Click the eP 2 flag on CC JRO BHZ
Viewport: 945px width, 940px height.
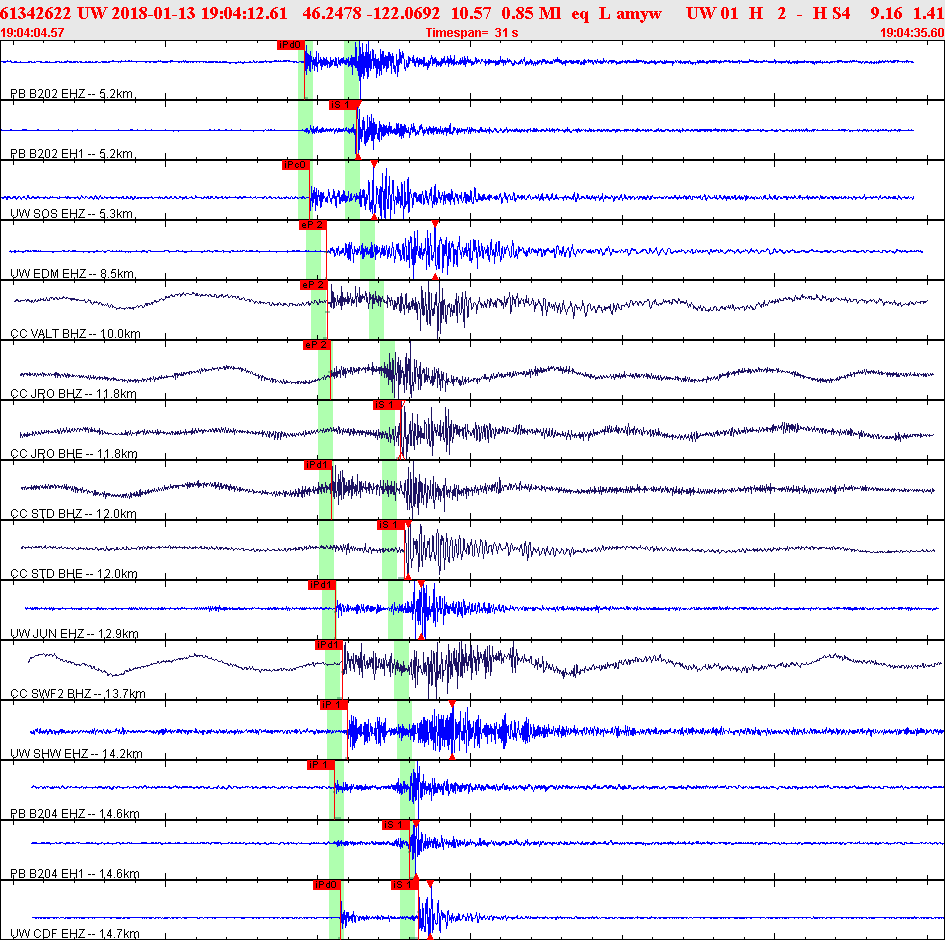coord(316,345)
